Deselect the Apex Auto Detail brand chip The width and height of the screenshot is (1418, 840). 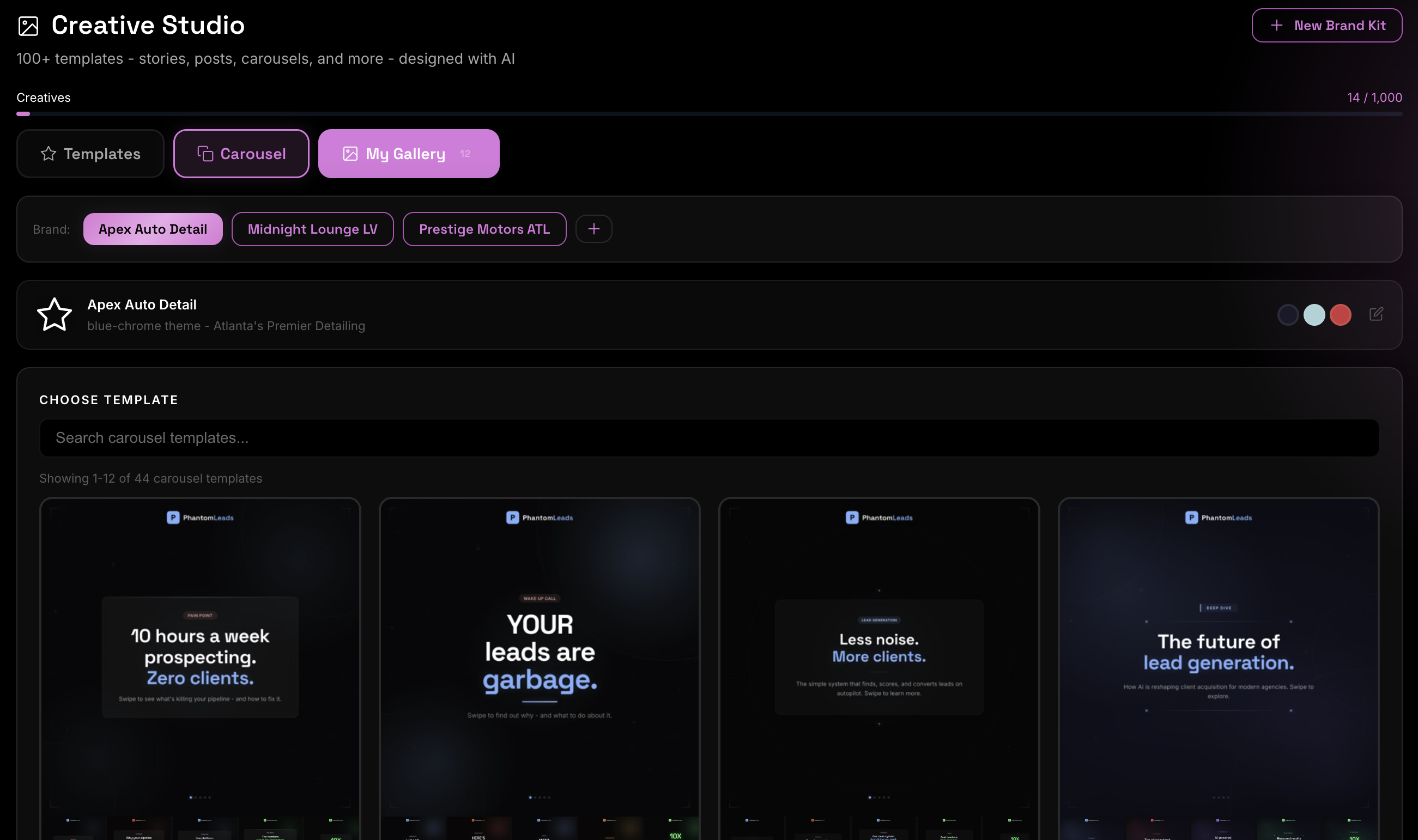(153, 229)
